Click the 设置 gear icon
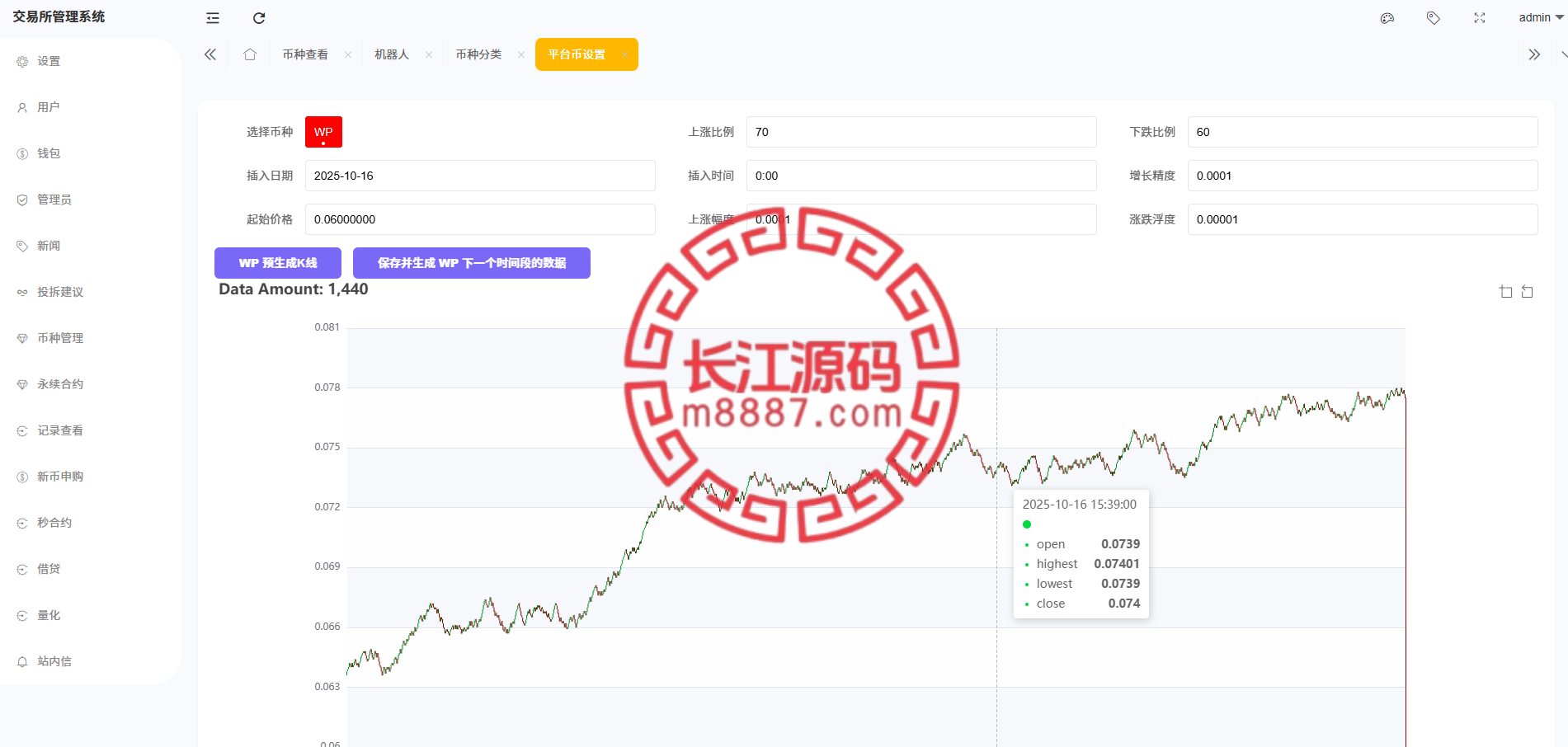Image resolution: width=1568 pixels, height=747 pixels. tap(22, 62)
